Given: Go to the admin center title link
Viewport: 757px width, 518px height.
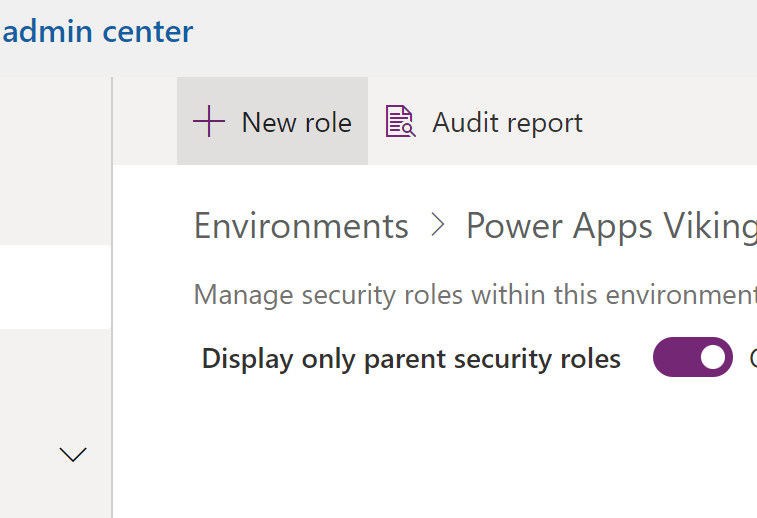Looking at the screenshot, I should point(97,31).
